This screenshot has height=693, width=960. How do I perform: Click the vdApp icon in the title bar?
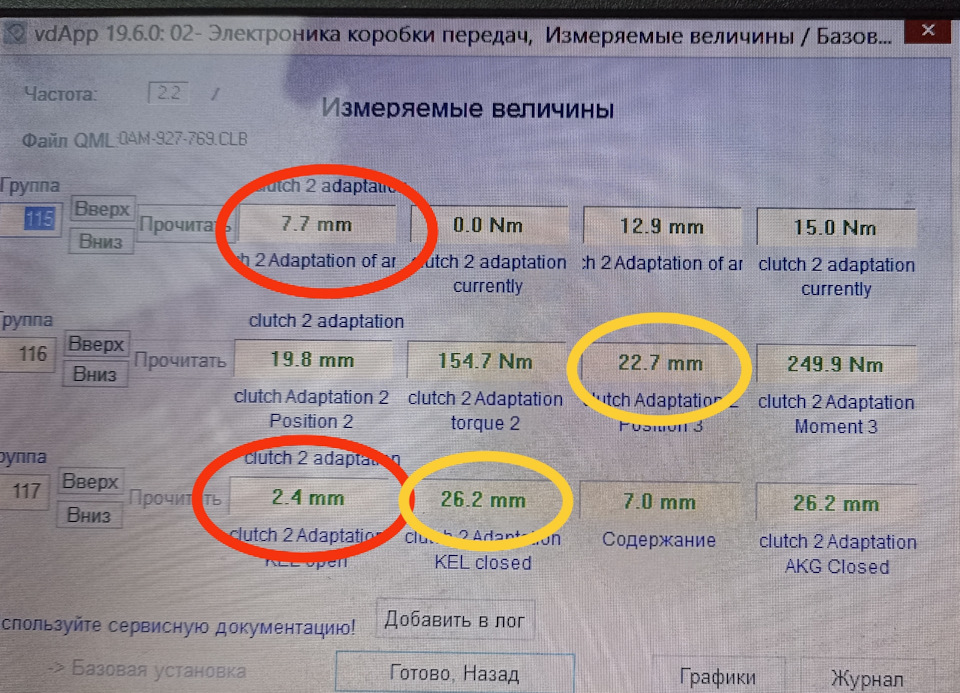14,31
